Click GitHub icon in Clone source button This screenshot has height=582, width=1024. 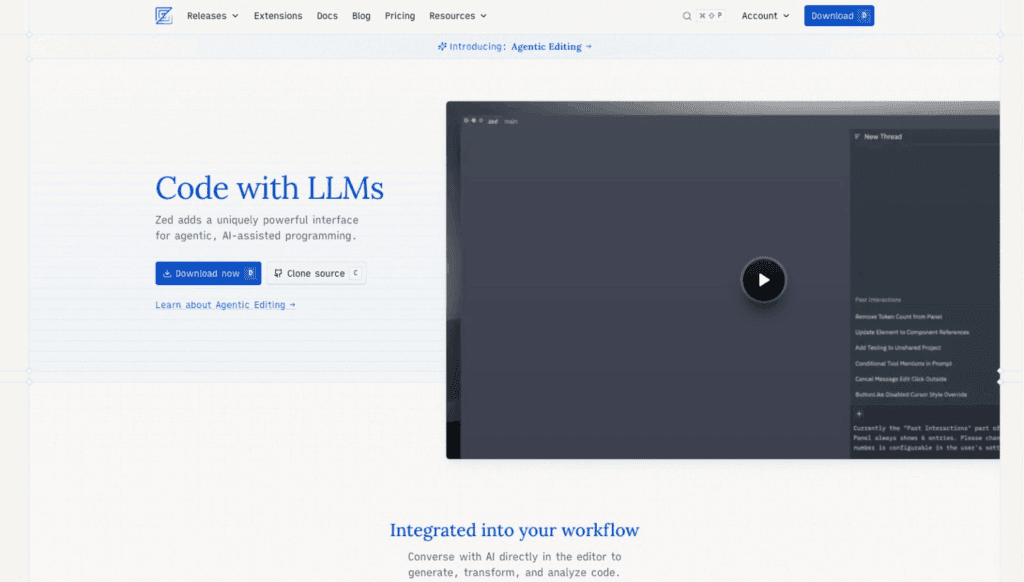tap(278, 274)
